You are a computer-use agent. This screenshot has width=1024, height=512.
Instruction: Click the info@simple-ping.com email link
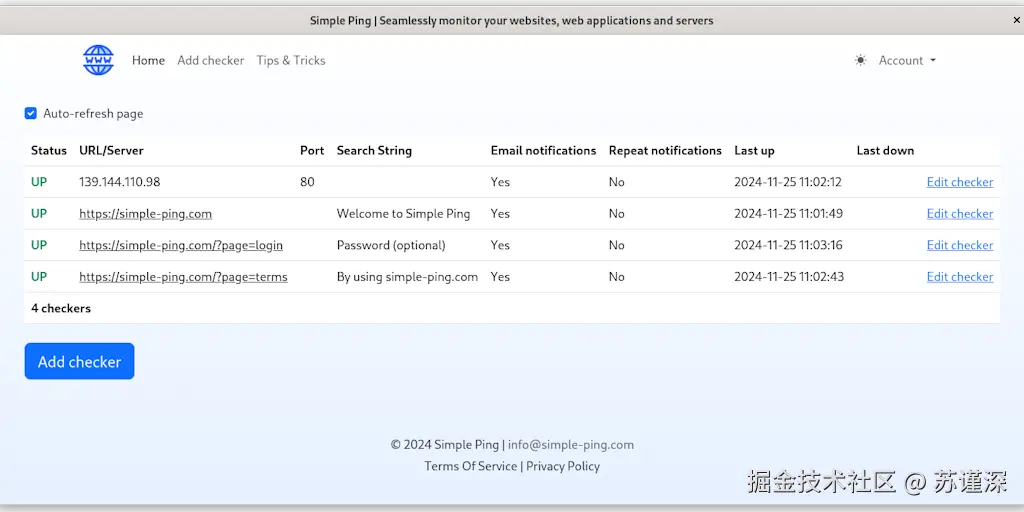click(x=570, y=445)
